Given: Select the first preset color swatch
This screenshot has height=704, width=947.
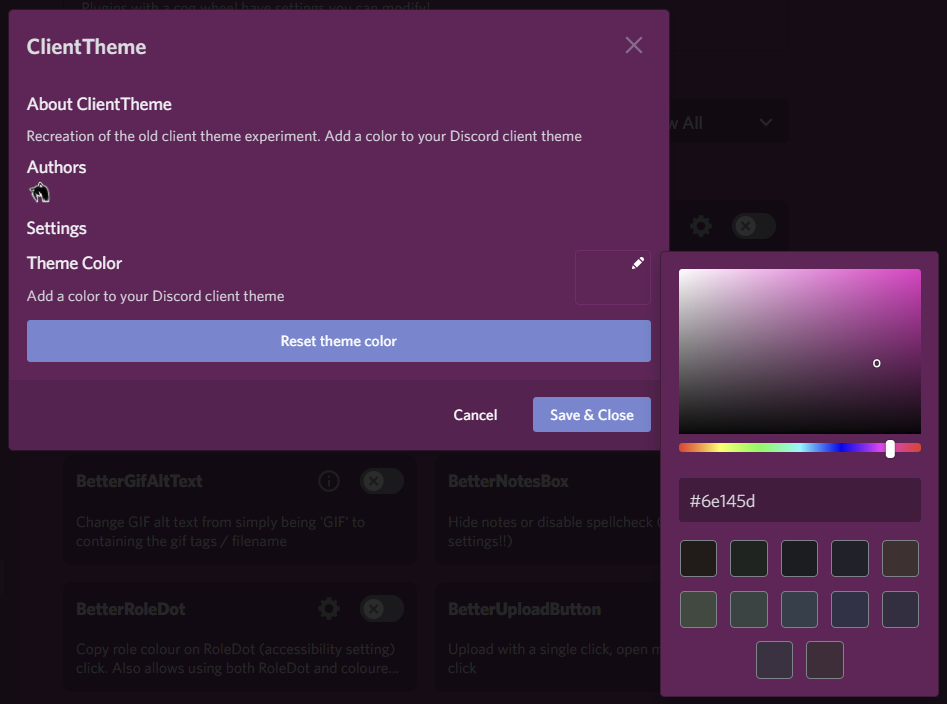Looking at the screenshot, I should 698,558.
